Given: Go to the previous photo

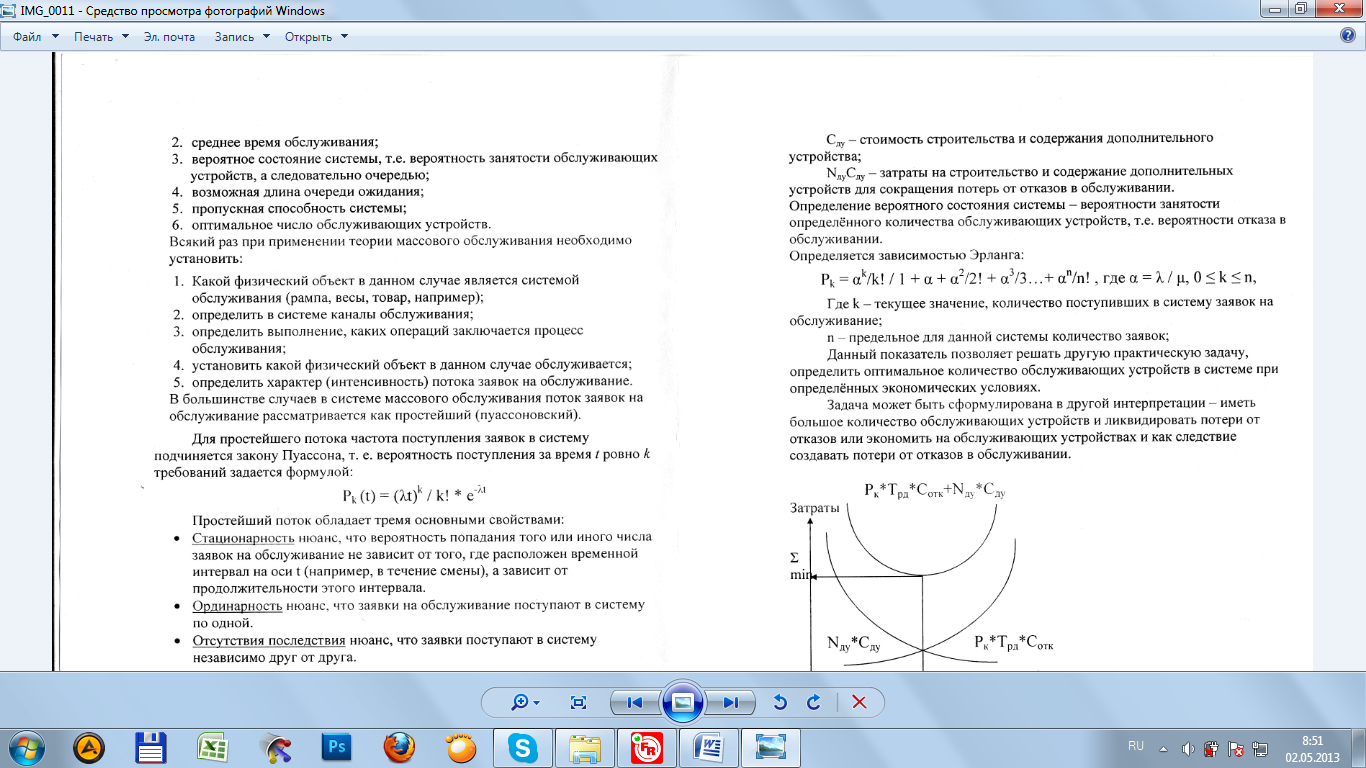Looking at the screenshot, I should tap(634, 702).
